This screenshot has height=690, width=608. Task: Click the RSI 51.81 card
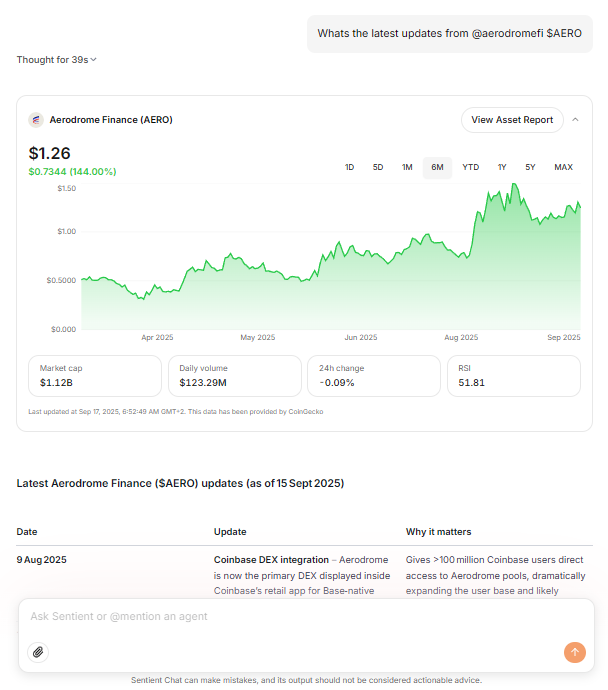tap(514, 376)
